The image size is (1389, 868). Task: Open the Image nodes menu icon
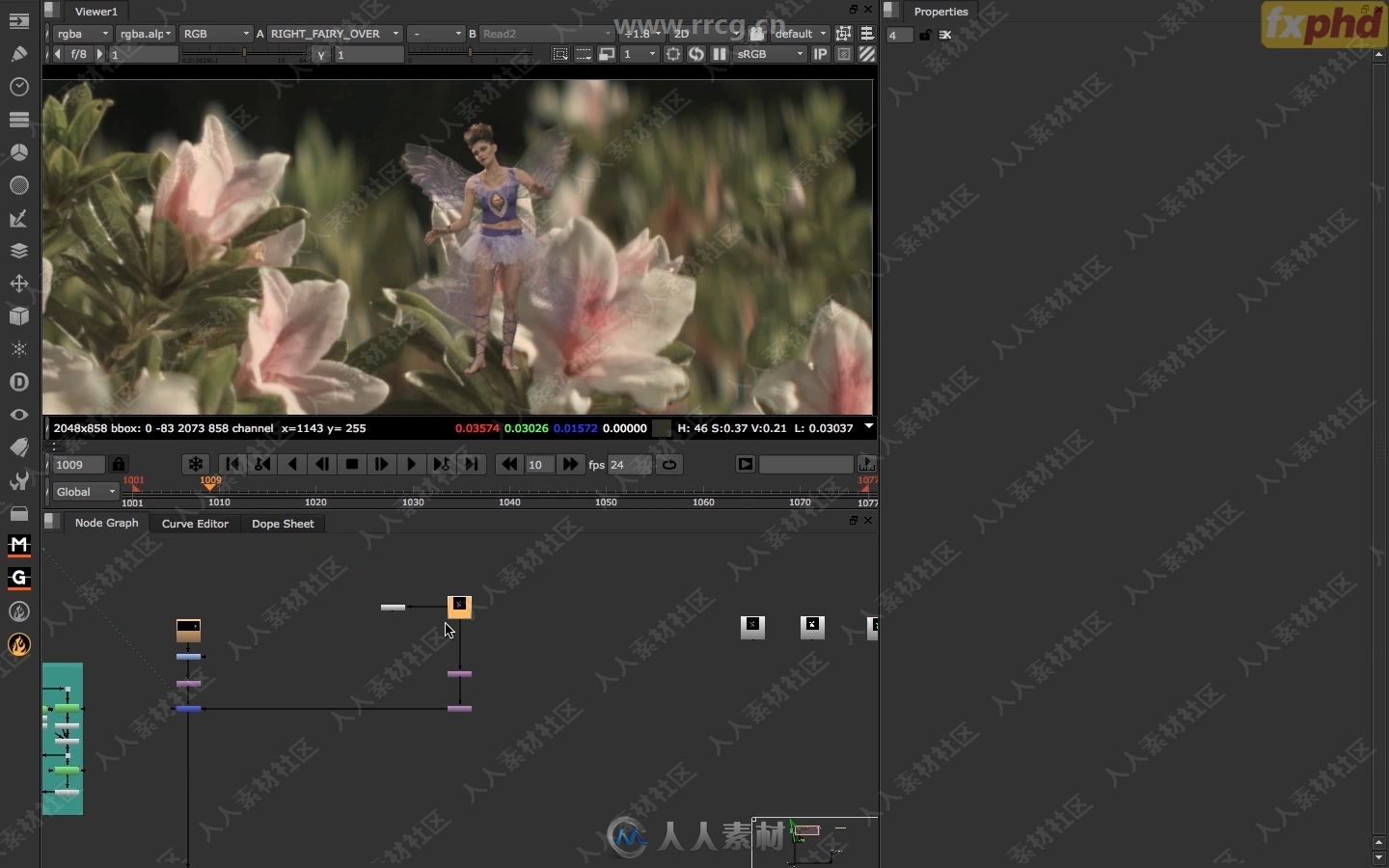point(18,21)
